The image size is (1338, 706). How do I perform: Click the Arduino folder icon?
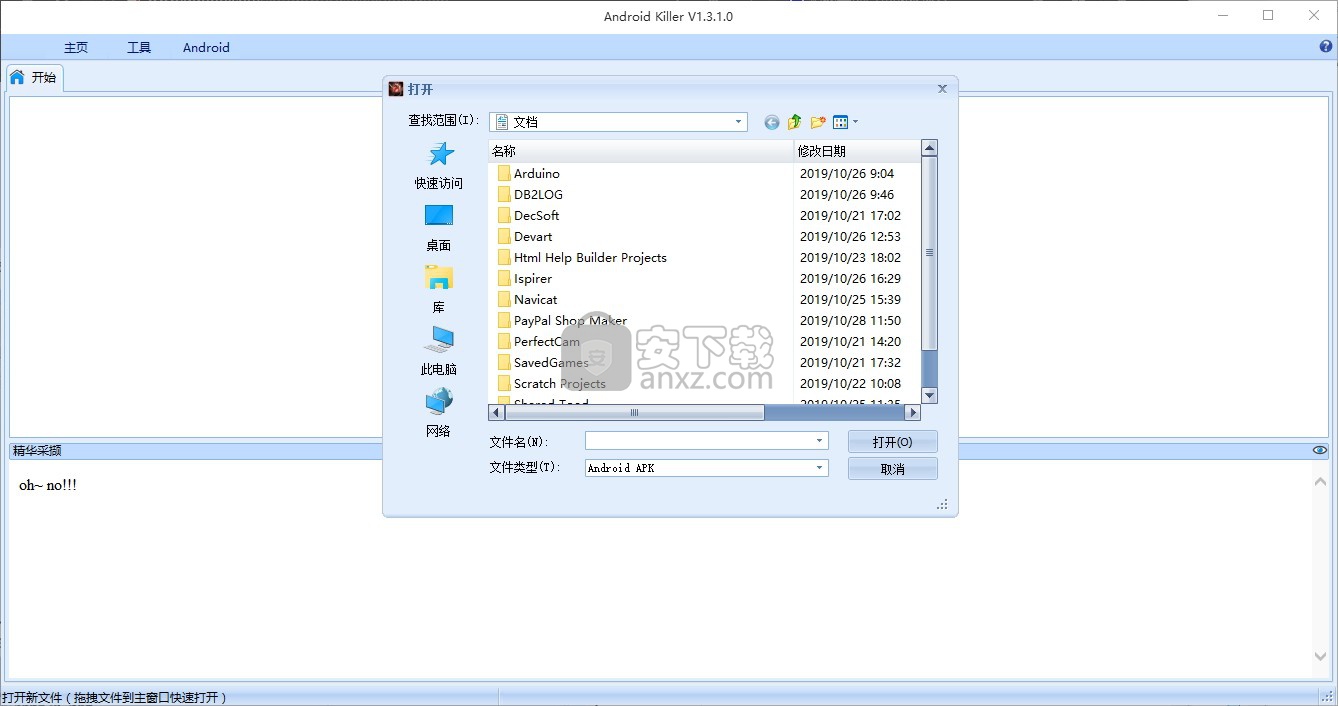(504, 173)
